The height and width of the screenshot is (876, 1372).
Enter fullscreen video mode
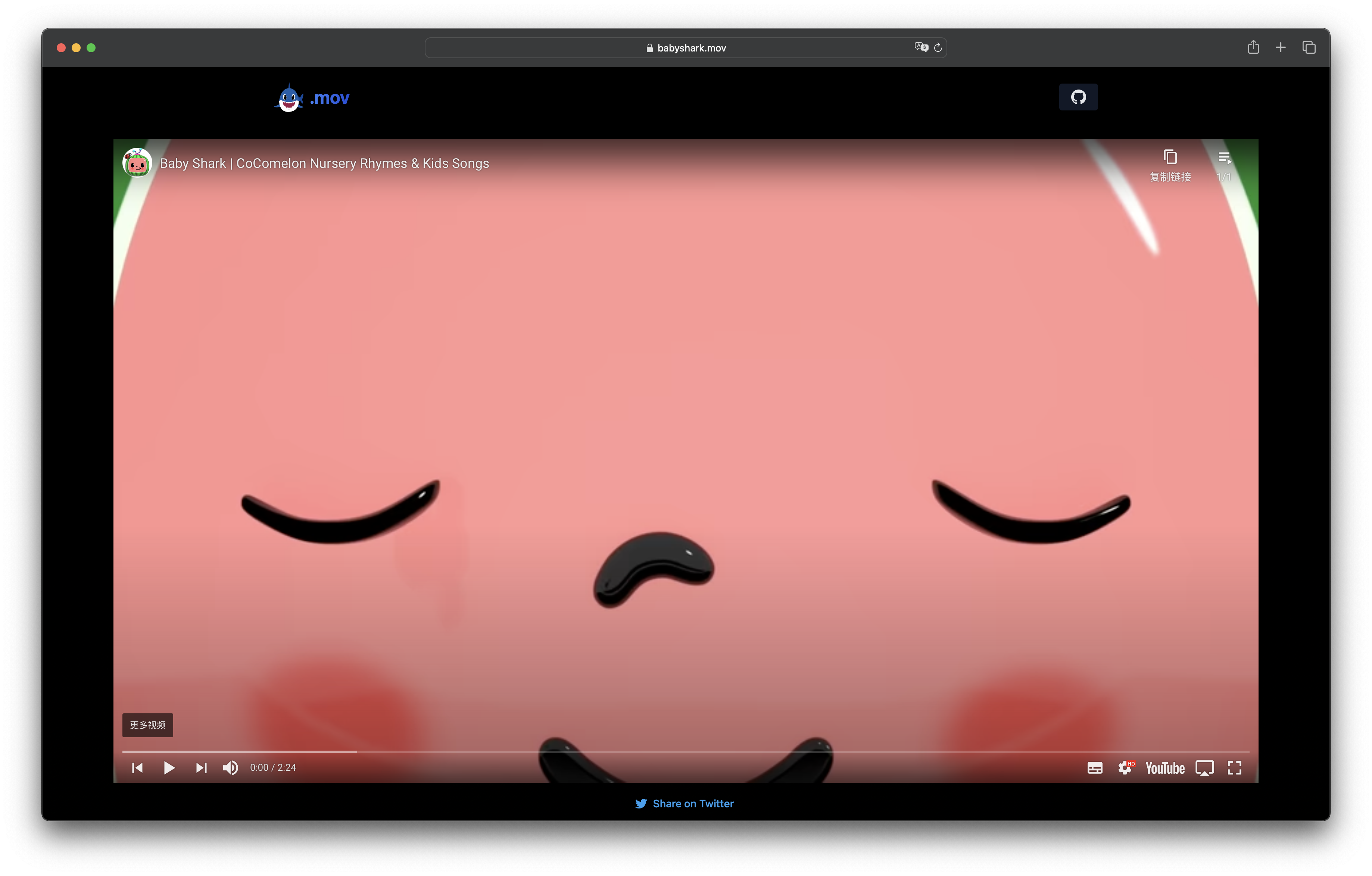1235,768
